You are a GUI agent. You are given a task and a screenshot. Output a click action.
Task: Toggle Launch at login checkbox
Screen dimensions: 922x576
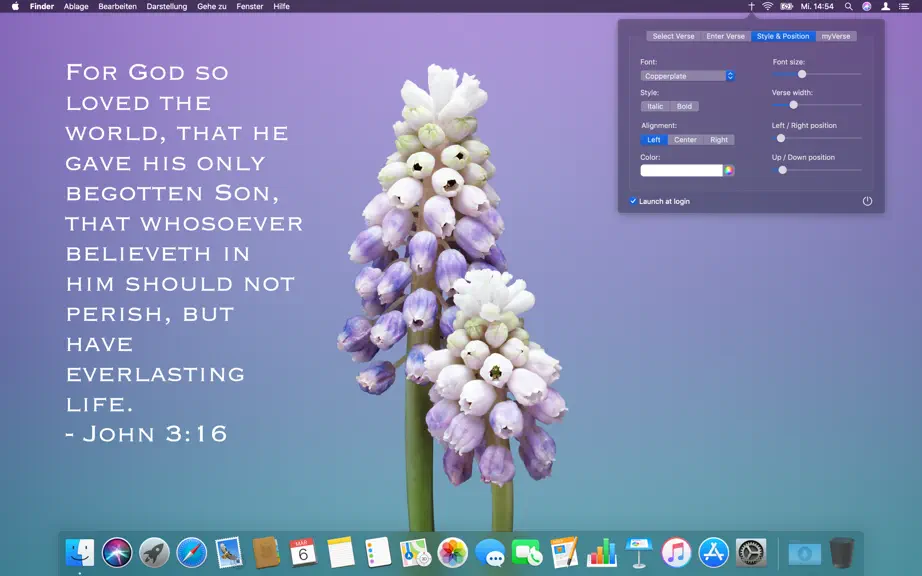click(633, 201)
